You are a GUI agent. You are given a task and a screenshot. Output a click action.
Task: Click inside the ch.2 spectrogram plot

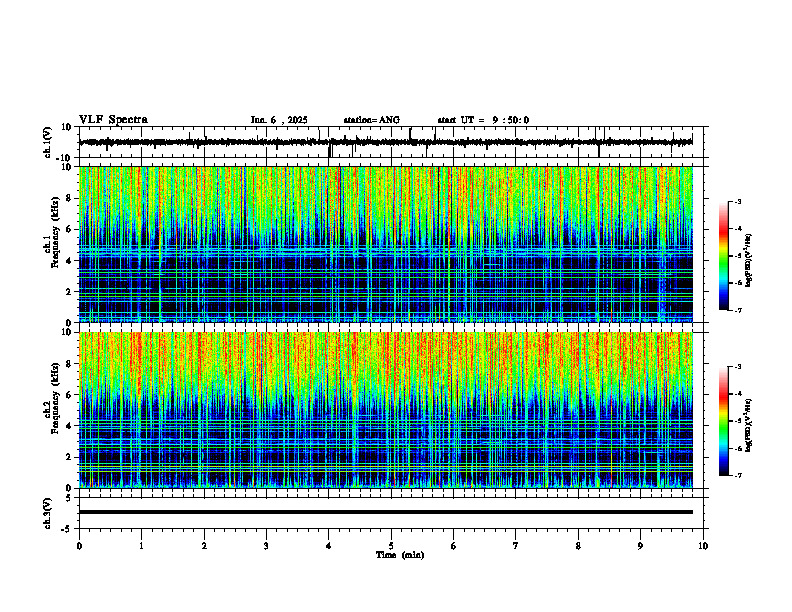coord(386,410)
